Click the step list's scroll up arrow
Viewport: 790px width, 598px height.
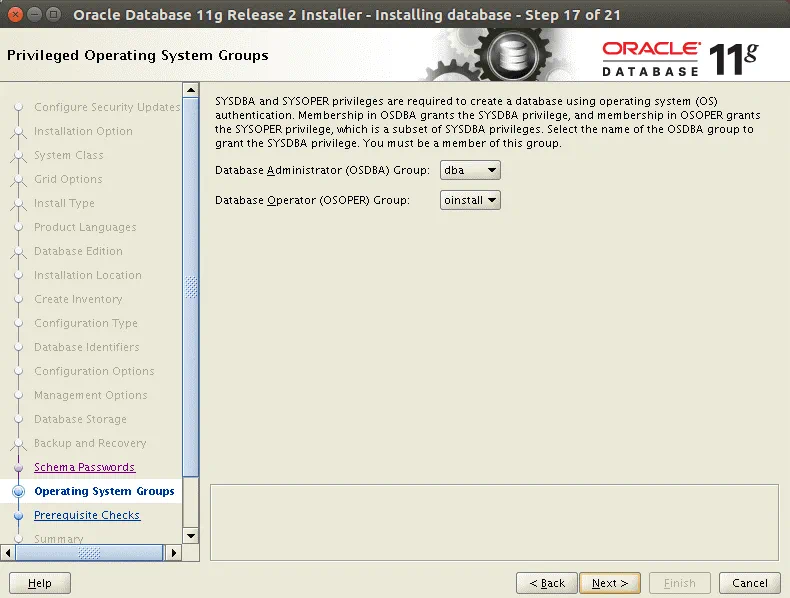coord(190,91)
